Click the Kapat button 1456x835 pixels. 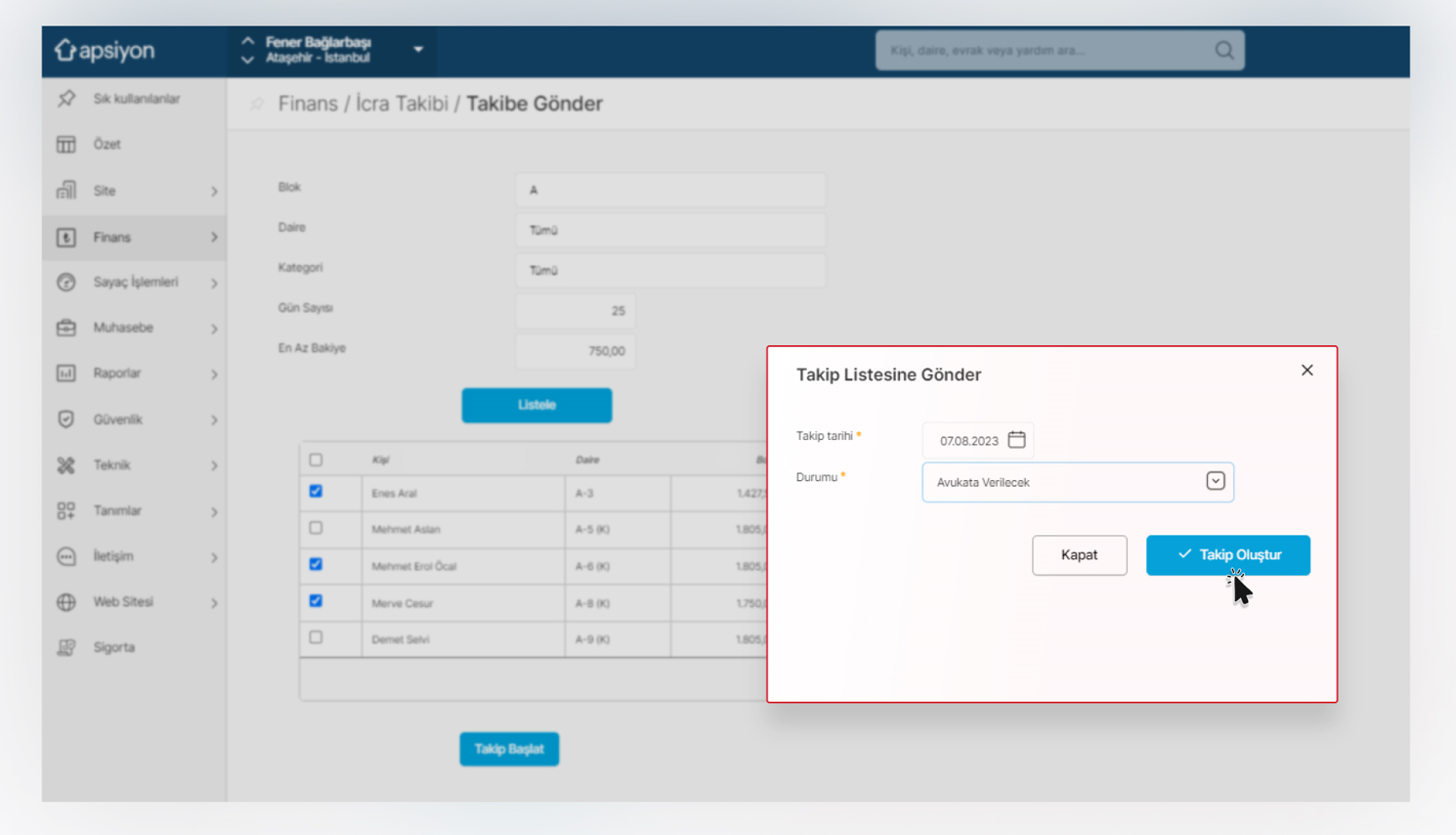[x=1079, y=554]
